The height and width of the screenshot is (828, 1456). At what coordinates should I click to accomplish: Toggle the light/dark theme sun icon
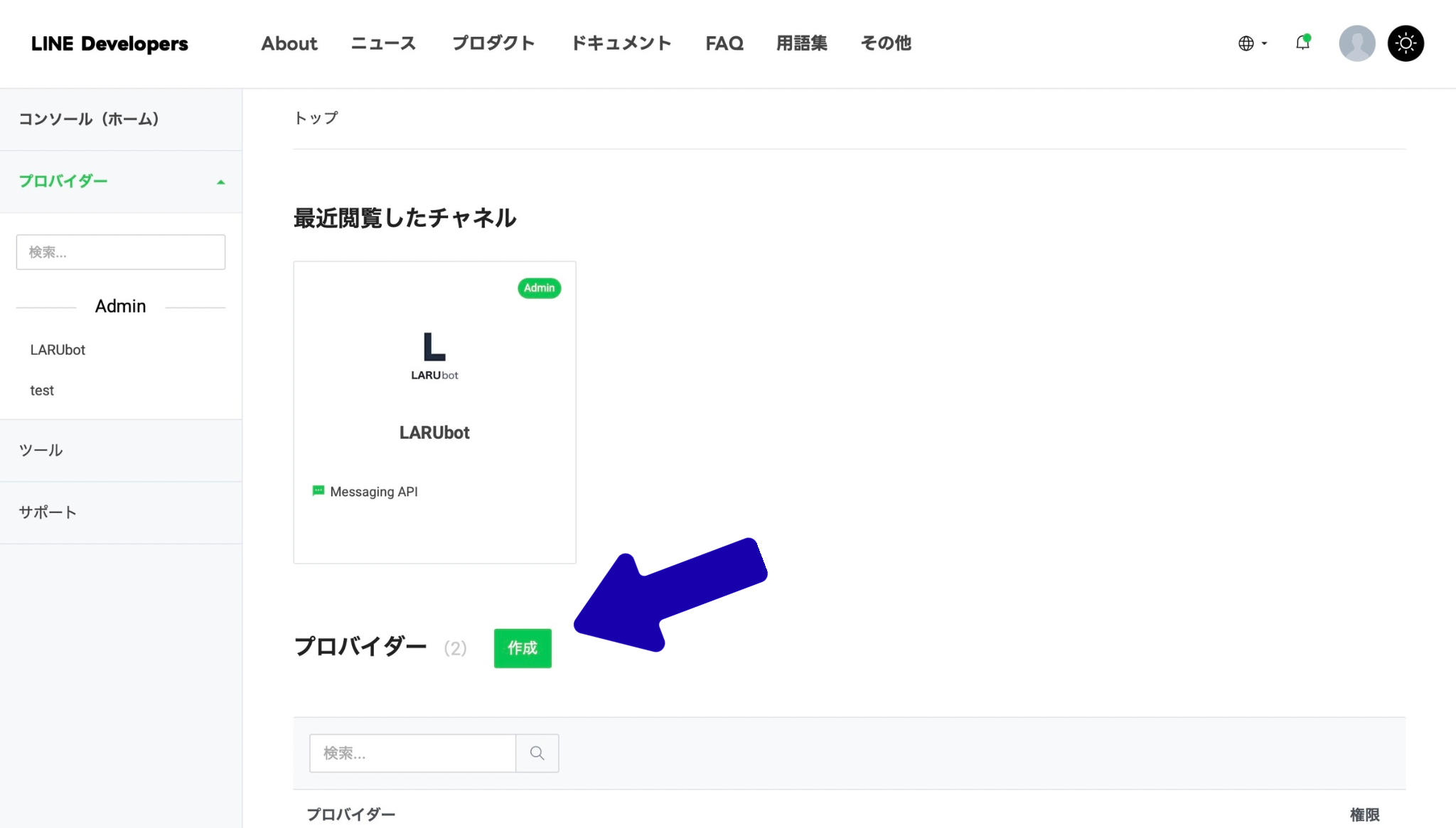[1405, 43]
